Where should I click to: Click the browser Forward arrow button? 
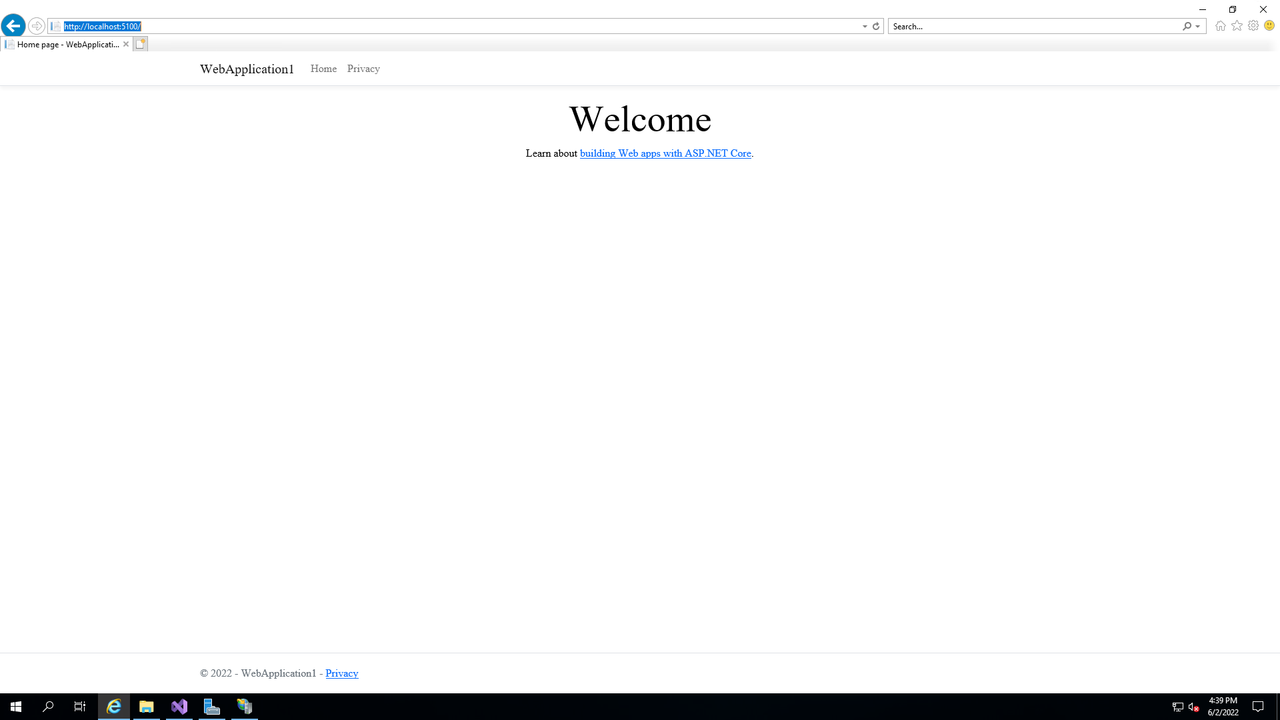(x=37, y=26)
